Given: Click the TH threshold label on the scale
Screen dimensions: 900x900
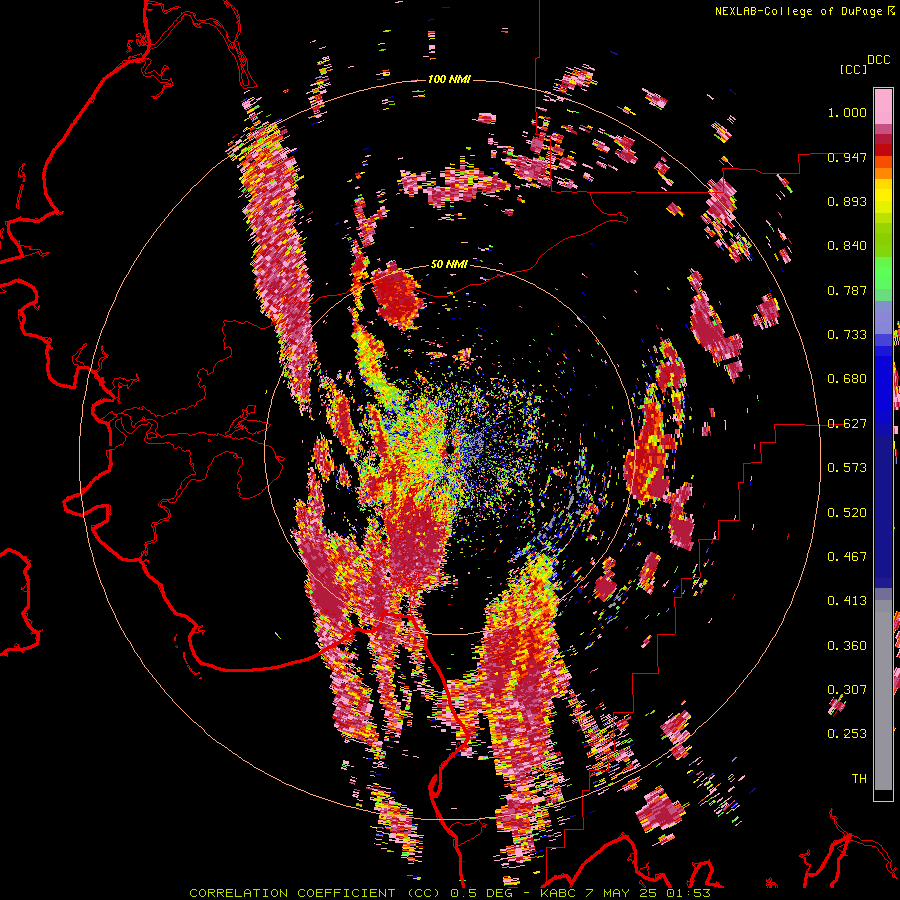Looking at the screenshot, I should pos(859,779).
